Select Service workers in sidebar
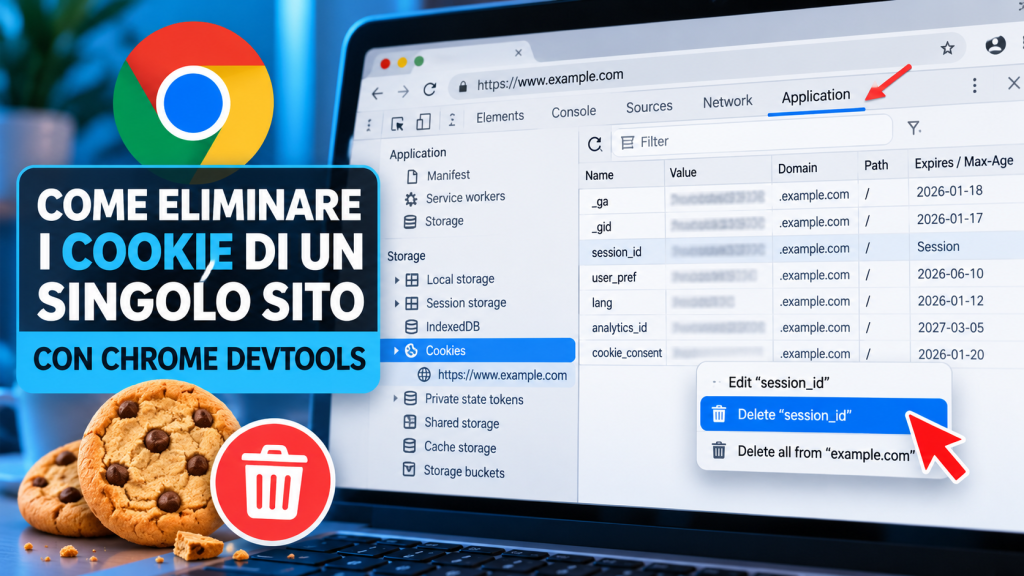Viewport: 1024px width, 576px height. point(466,197)
